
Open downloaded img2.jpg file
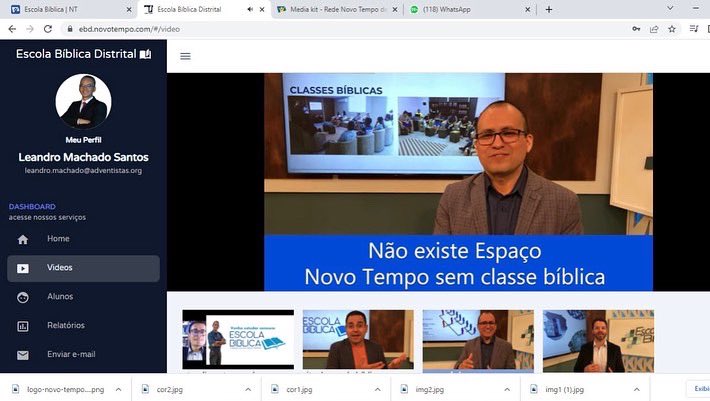tap(429, 389)
